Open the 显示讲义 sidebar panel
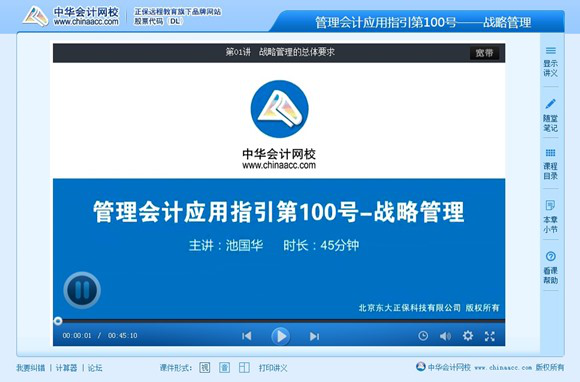This screenshot has height=382, width=580. pos(550,62)
